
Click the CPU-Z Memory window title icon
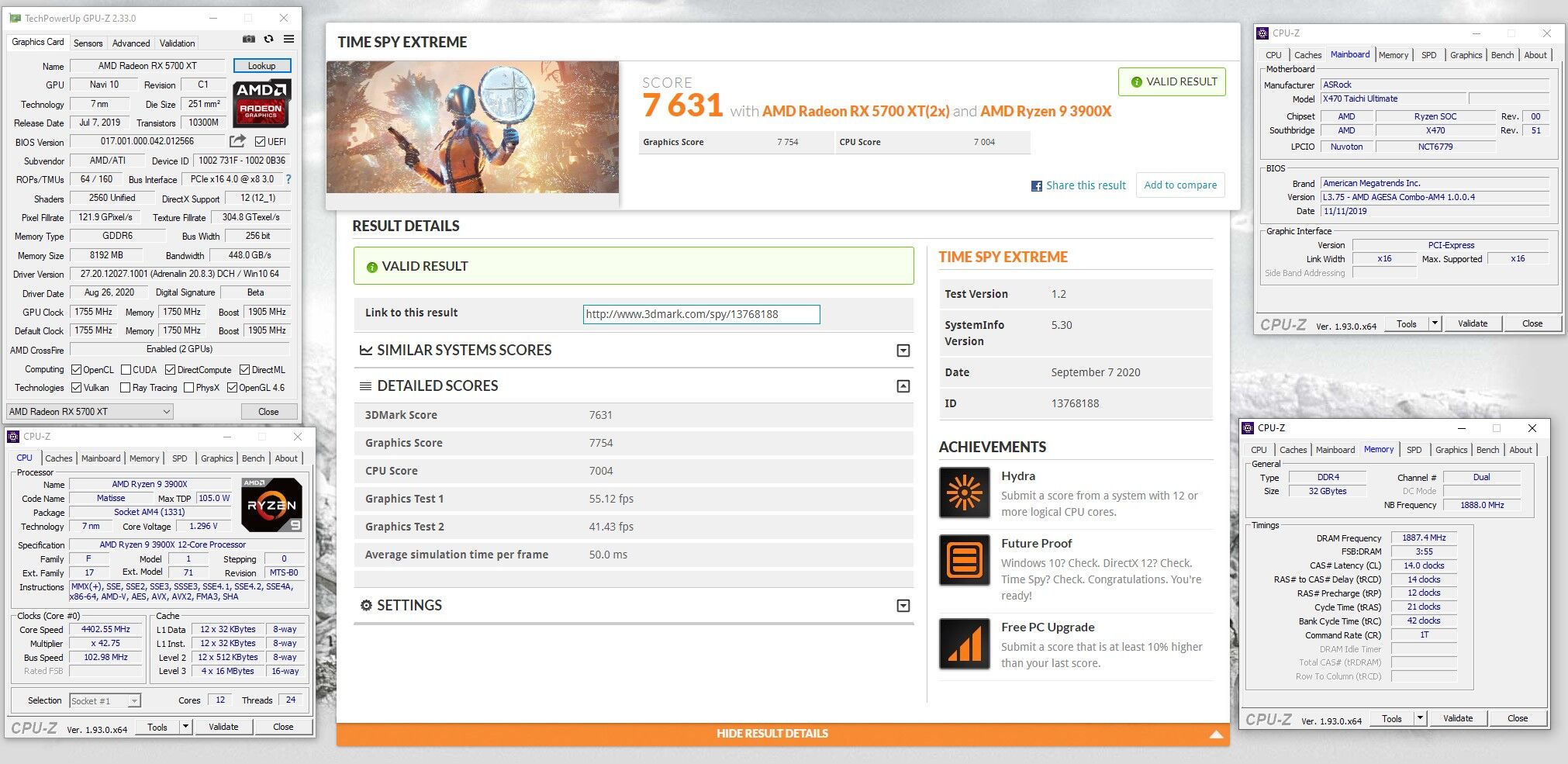1248,428
